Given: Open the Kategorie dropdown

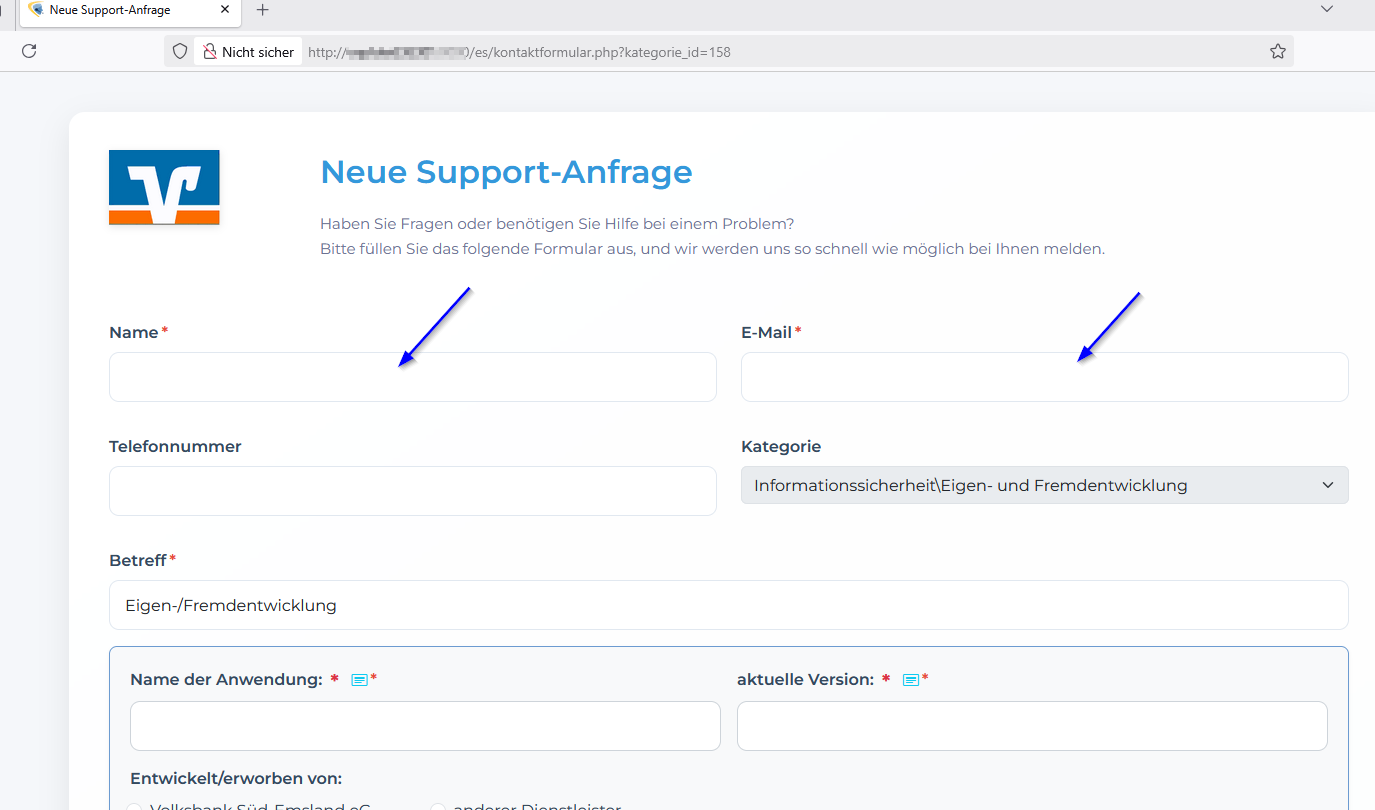Looking at the screenshot, I should tap(1044, 485).
